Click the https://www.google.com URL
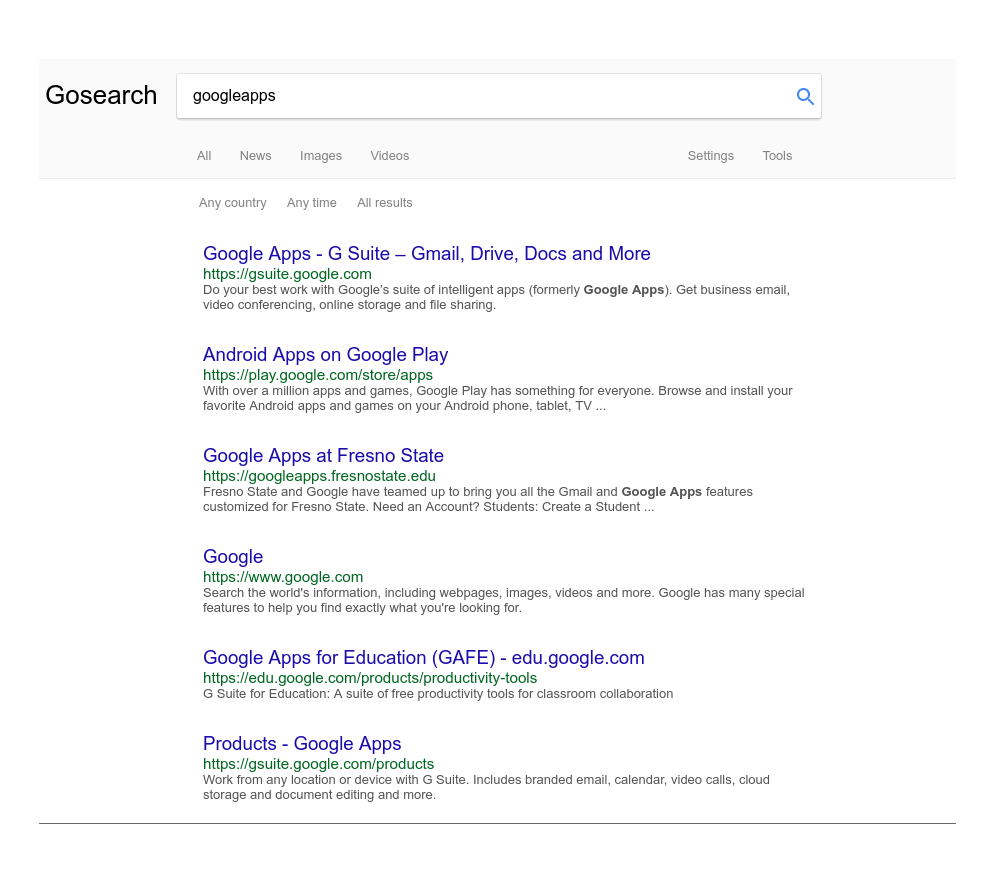Screen dimensions: 996x884 pos(283,577)
